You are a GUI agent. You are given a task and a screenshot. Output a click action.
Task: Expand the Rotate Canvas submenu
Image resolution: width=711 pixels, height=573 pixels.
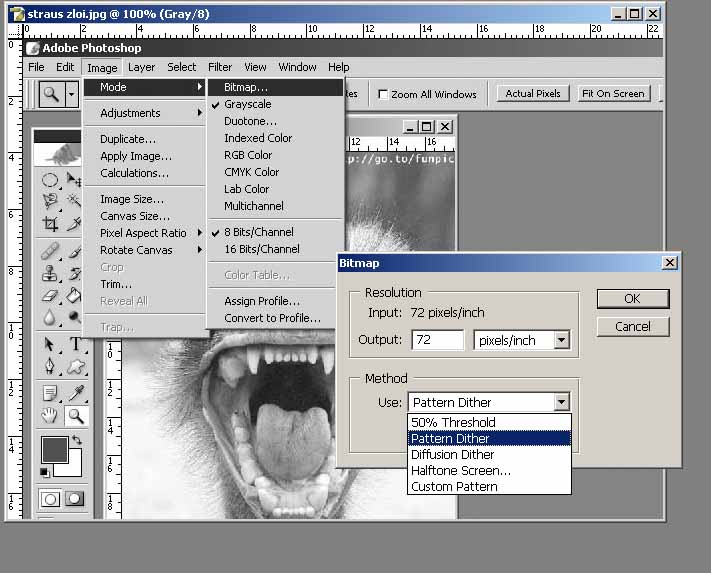coord(144,250)
